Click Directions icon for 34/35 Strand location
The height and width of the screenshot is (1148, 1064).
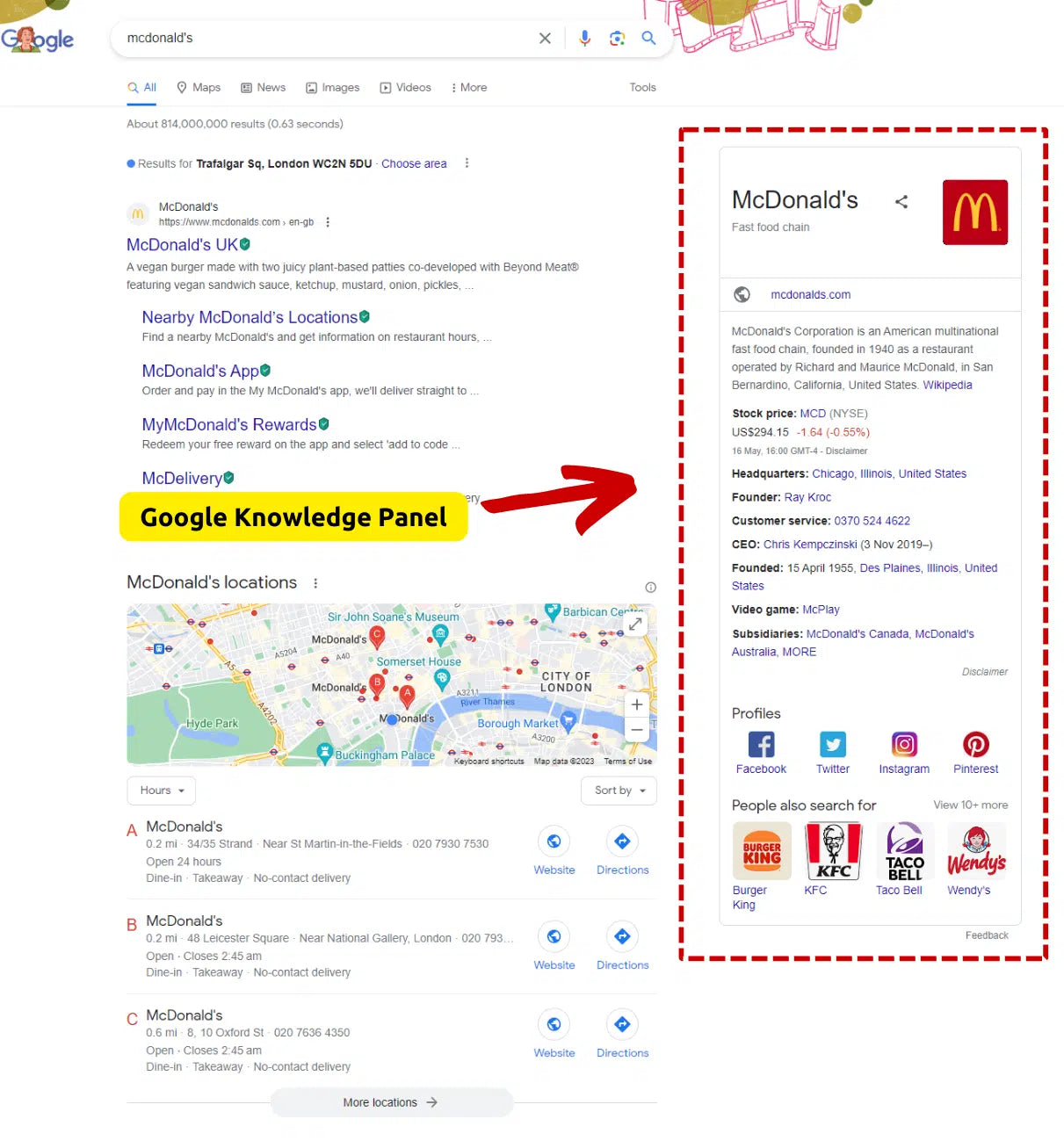coord(622,841)
